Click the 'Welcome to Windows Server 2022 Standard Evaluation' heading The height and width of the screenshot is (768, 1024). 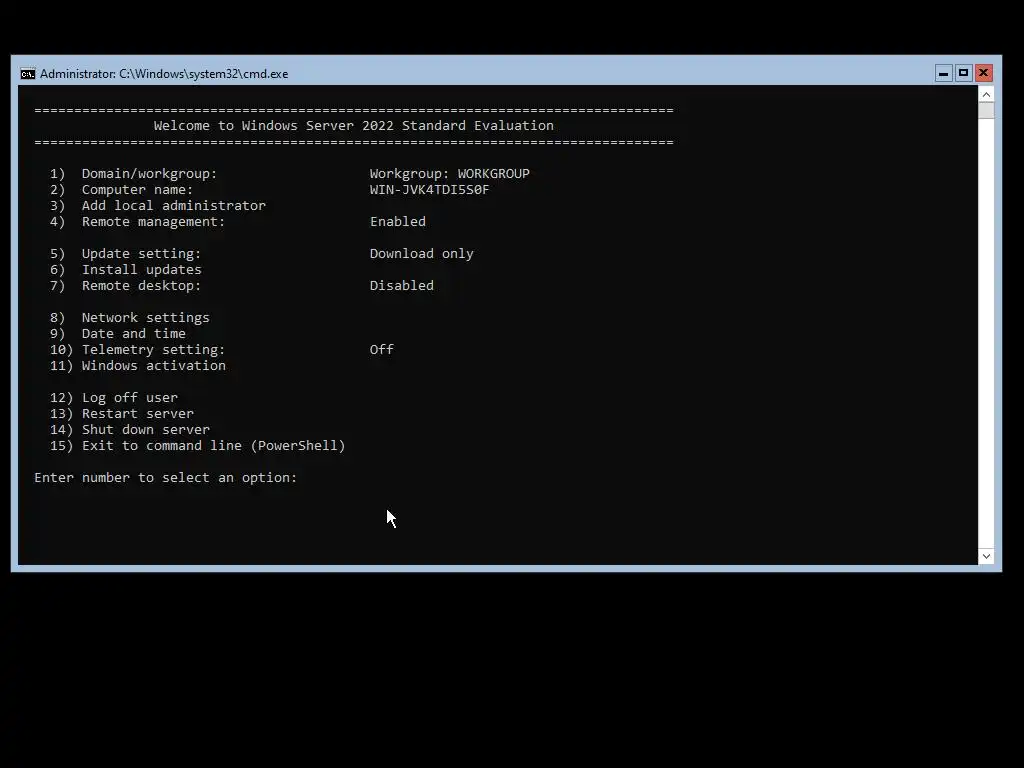pos(353,125)
